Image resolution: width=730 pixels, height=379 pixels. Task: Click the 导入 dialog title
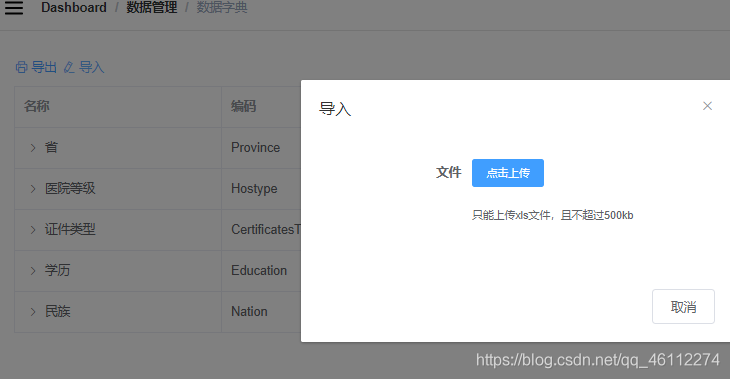point(335,109)
